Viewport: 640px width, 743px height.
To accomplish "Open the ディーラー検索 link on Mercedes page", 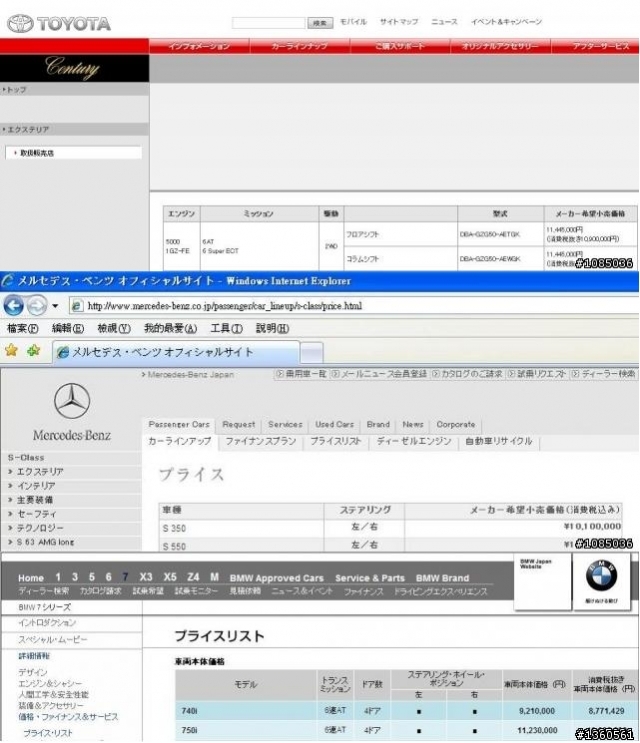I will [604, 374].
